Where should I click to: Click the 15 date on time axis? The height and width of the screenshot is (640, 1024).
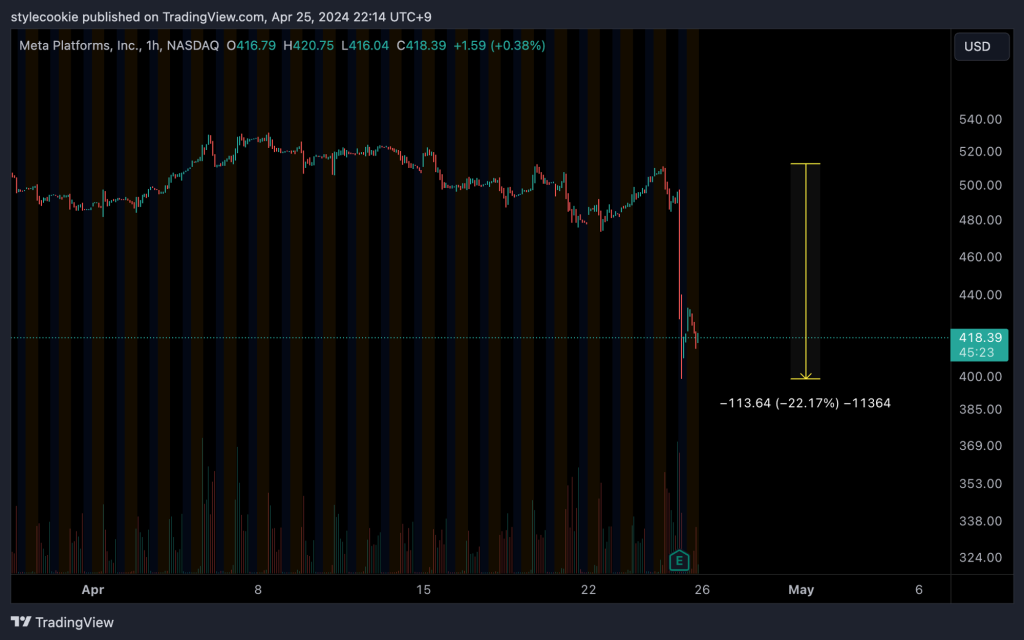(423, 590)
